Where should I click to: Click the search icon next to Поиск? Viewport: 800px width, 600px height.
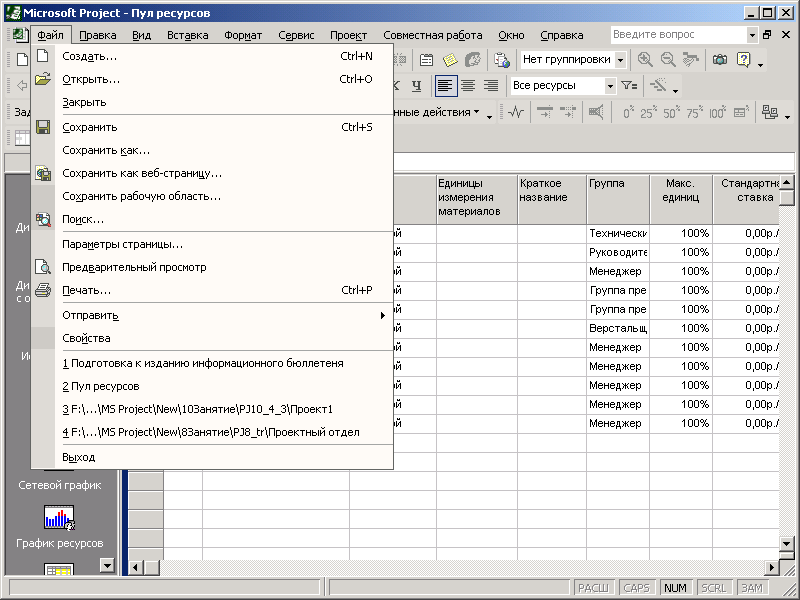point(43,219)
